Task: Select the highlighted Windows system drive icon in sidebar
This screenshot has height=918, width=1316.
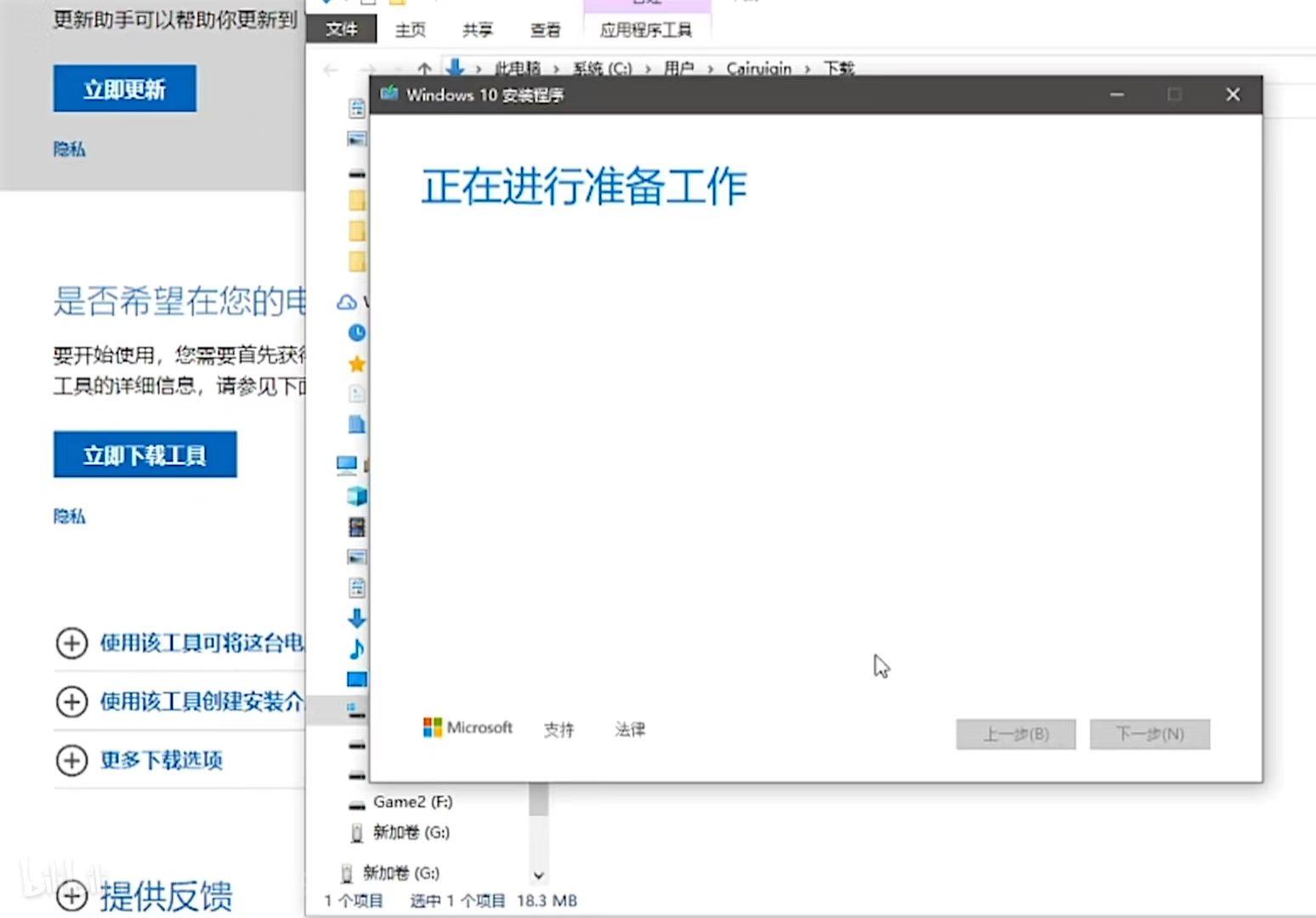Action: coord(356,709)
